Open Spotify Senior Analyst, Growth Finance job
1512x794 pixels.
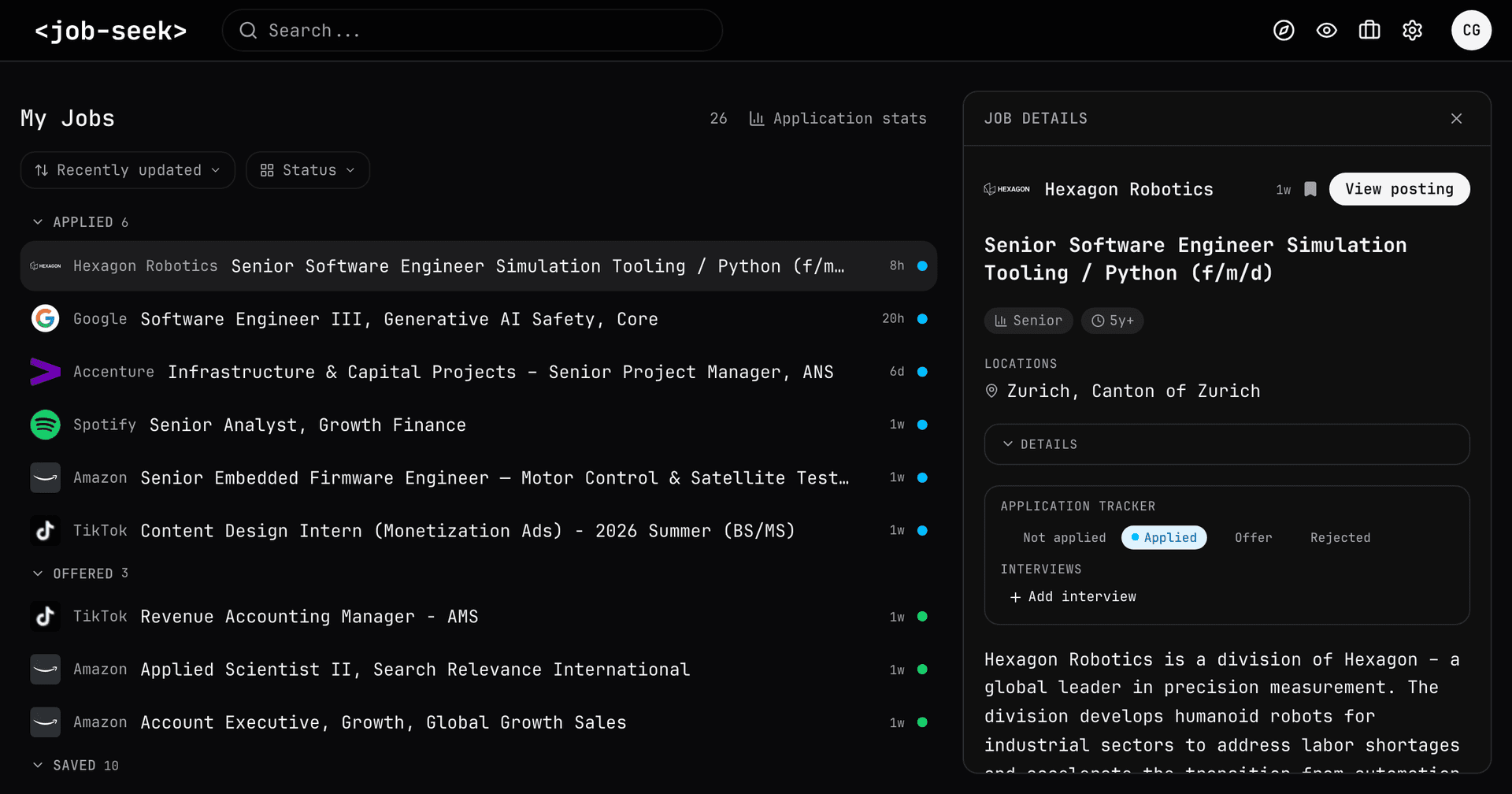479,425
